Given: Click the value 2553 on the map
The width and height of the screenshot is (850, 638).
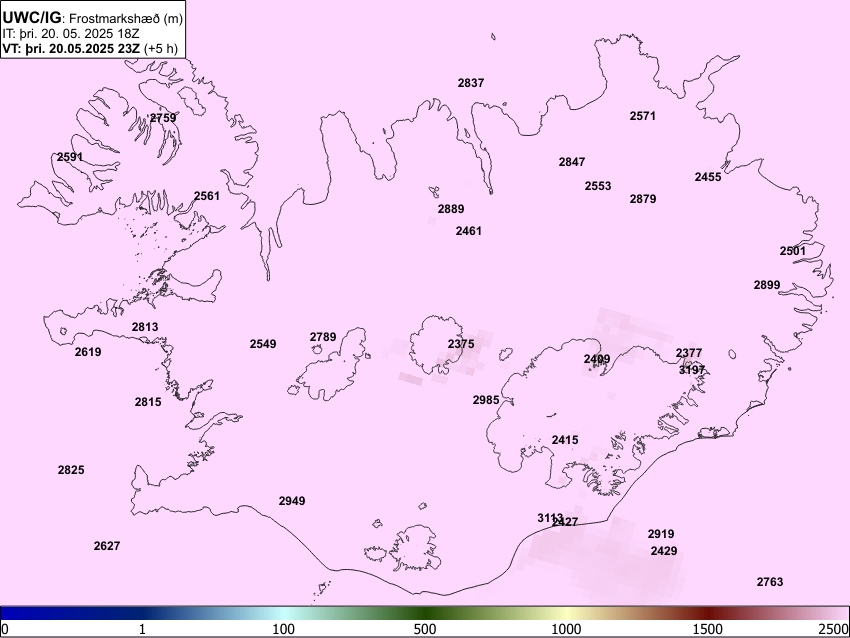Looking at the screenshot, I should 598,186.
